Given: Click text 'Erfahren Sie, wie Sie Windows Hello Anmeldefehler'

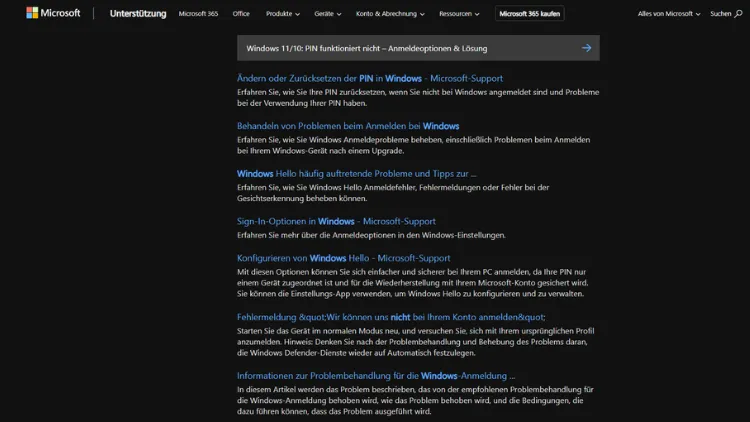Looking at the screenshot, I should (x=393, y=193).
